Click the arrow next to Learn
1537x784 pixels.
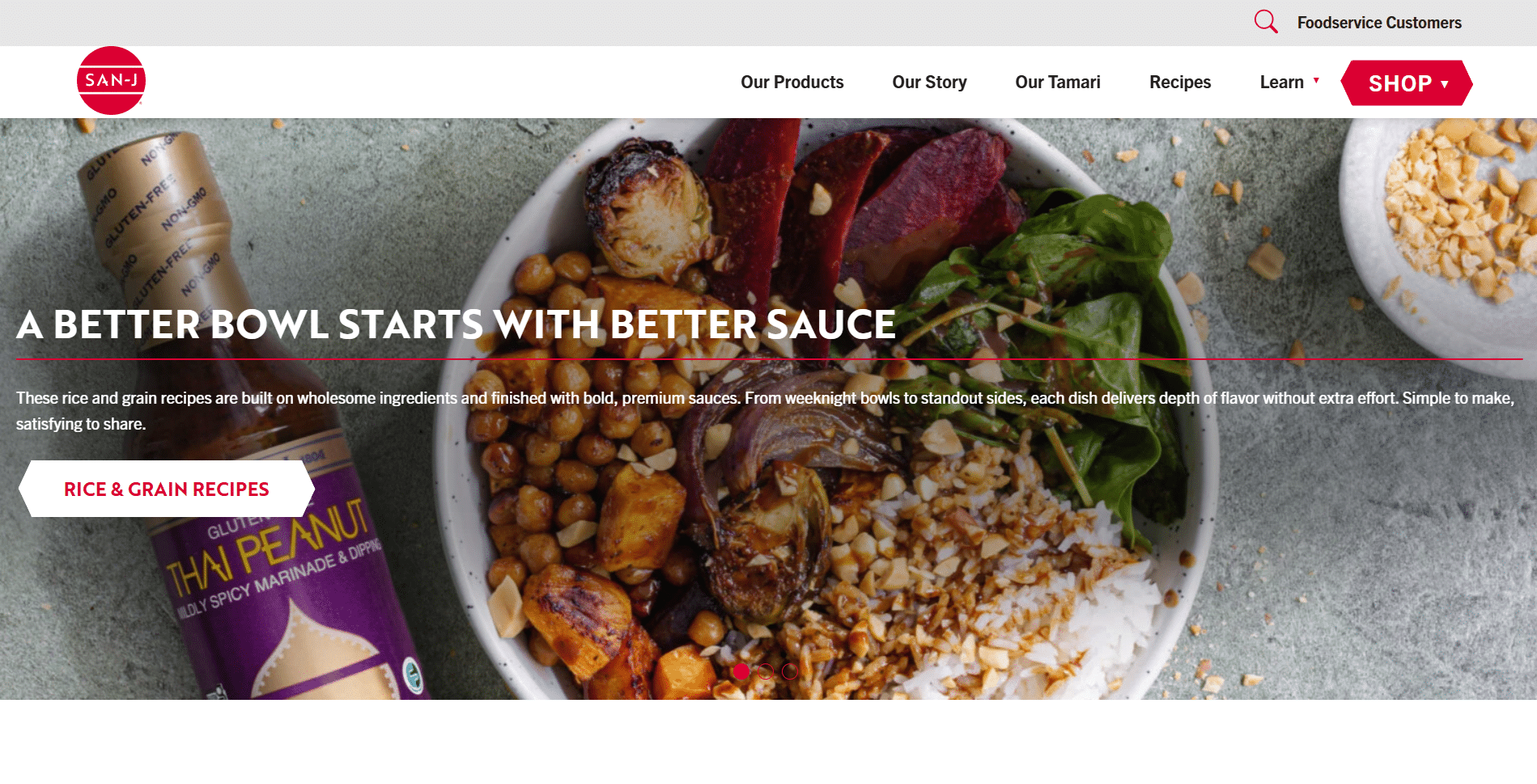(1316, 80)
